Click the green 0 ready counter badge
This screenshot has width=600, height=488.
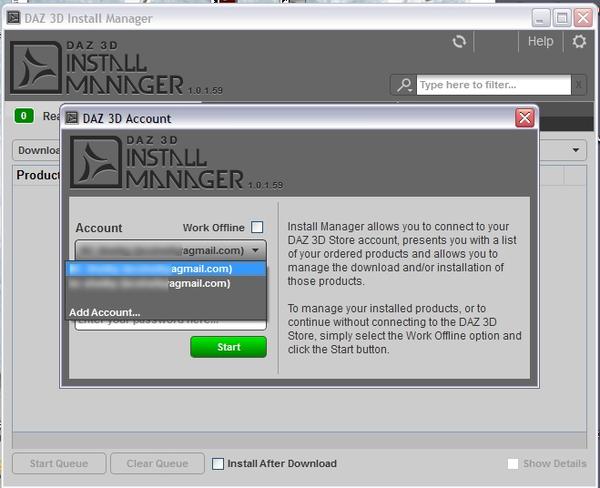24,116
